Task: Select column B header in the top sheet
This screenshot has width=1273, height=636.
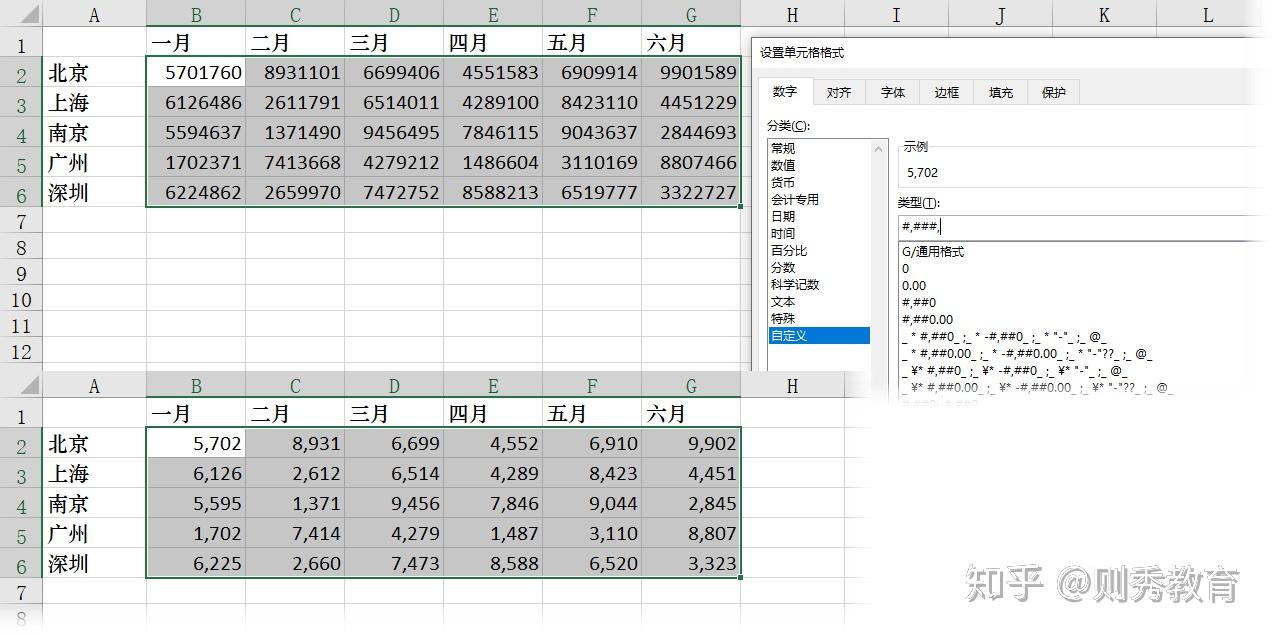Action: 195,15
